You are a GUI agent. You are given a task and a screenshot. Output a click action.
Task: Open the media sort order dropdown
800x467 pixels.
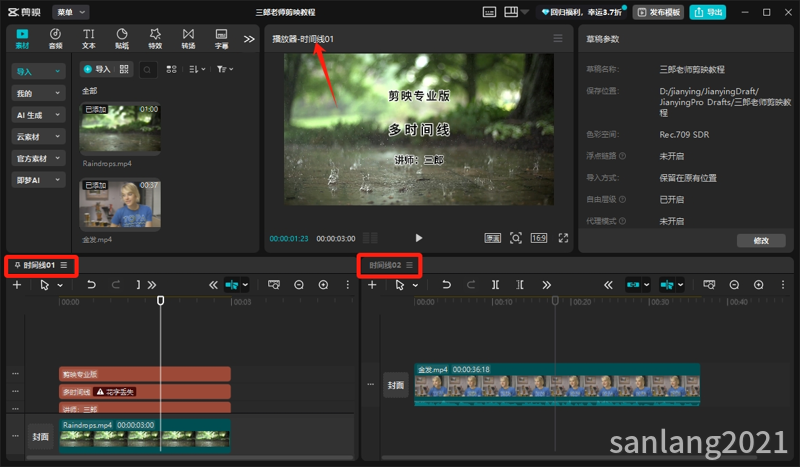pyautogui.click(x=197, y=69)
